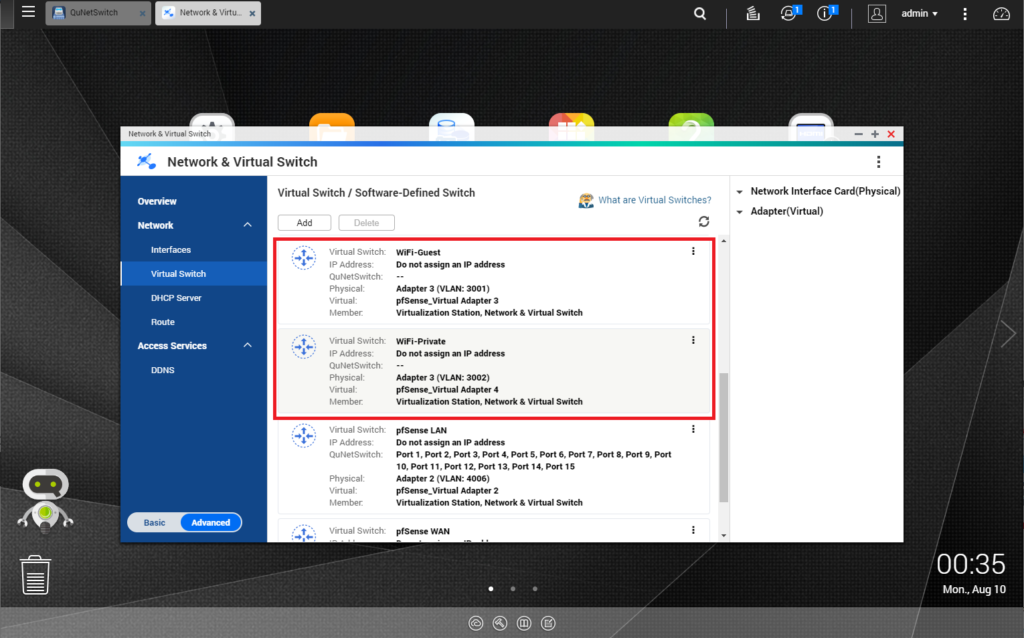Select the second desktop page dot

[x=513, y=589]
